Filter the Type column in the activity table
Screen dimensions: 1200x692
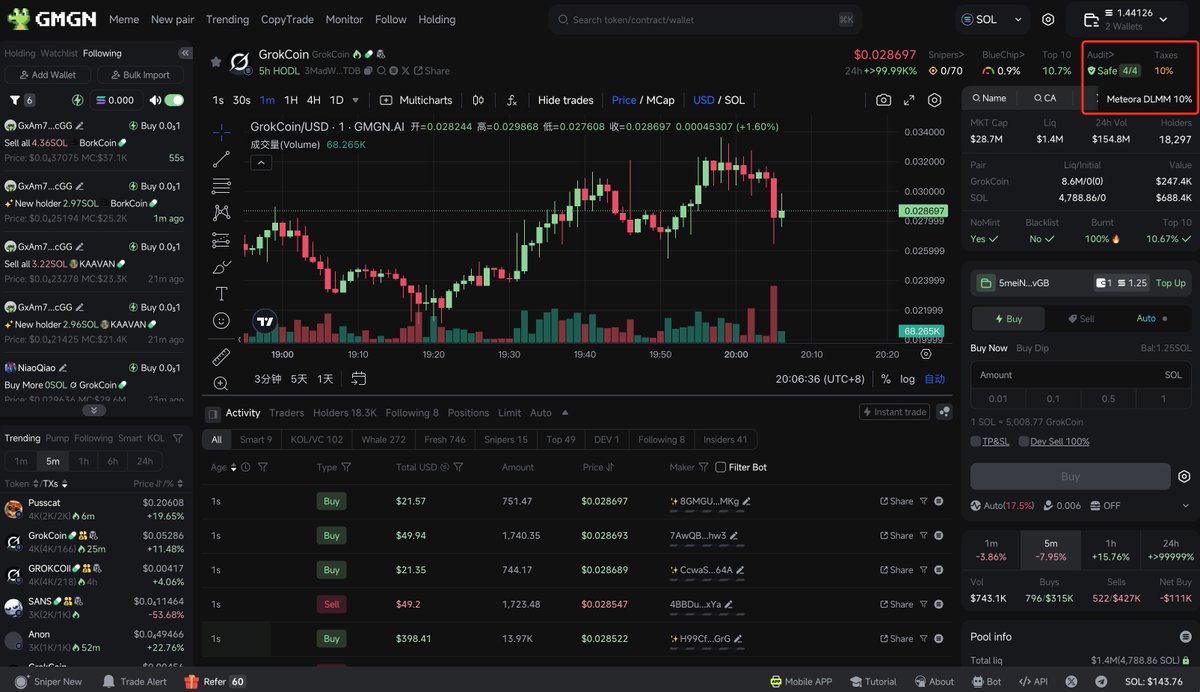point(346,467)
